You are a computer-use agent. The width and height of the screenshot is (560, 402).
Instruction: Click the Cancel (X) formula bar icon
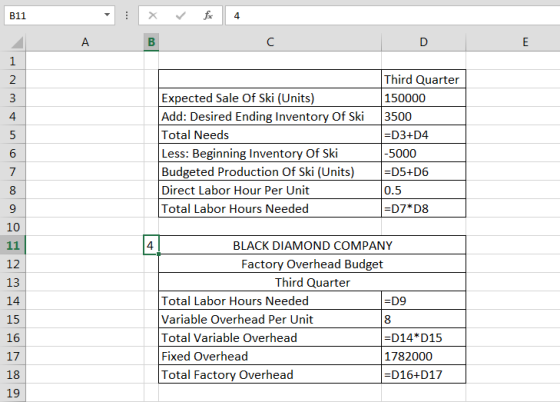pos(153,15)
